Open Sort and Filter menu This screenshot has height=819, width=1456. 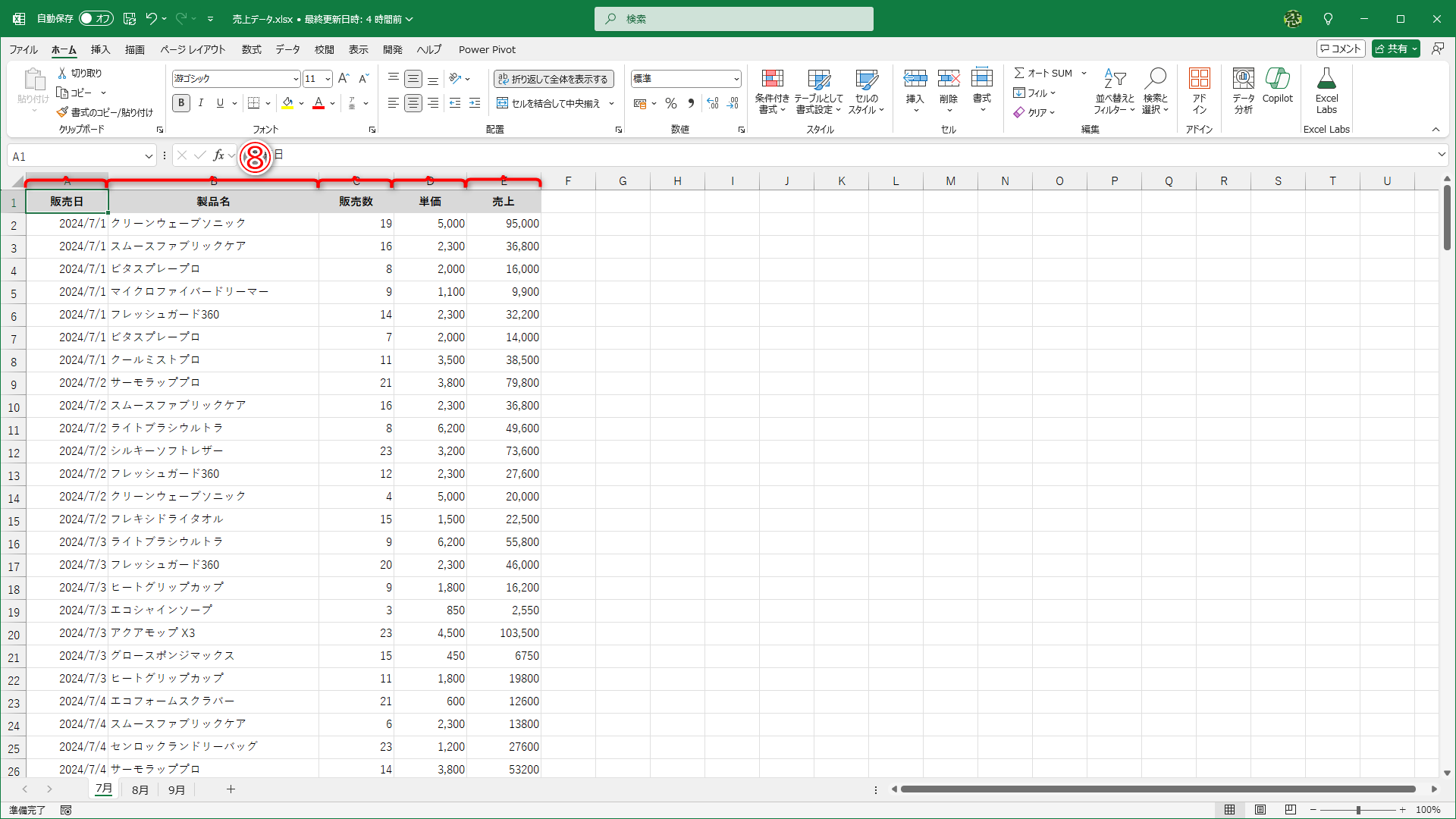click(1114, 91)
